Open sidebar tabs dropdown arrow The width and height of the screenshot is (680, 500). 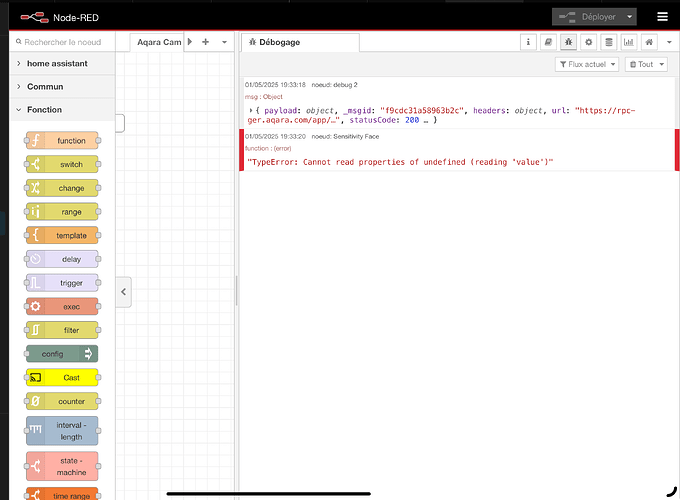669,42
